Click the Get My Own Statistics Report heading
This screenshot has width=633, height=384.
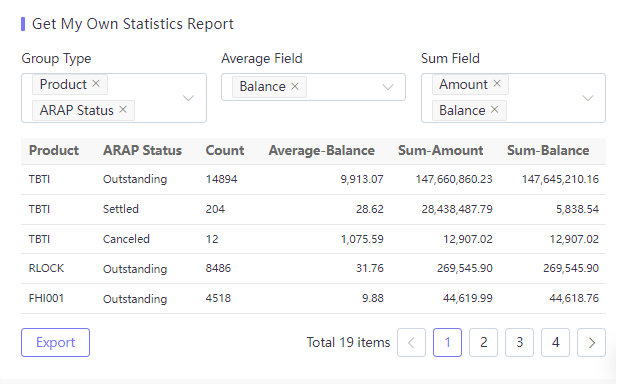(x=133, y=24)
